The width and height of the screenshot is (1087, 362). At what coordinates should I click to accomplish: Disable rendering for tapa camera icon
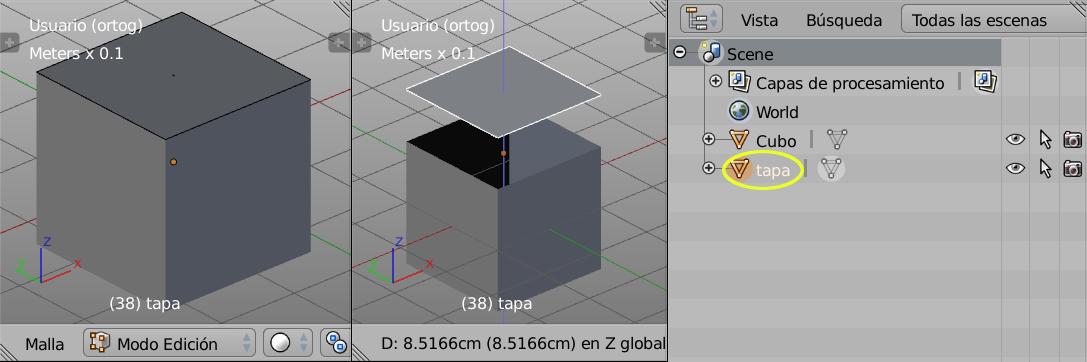1072,169
